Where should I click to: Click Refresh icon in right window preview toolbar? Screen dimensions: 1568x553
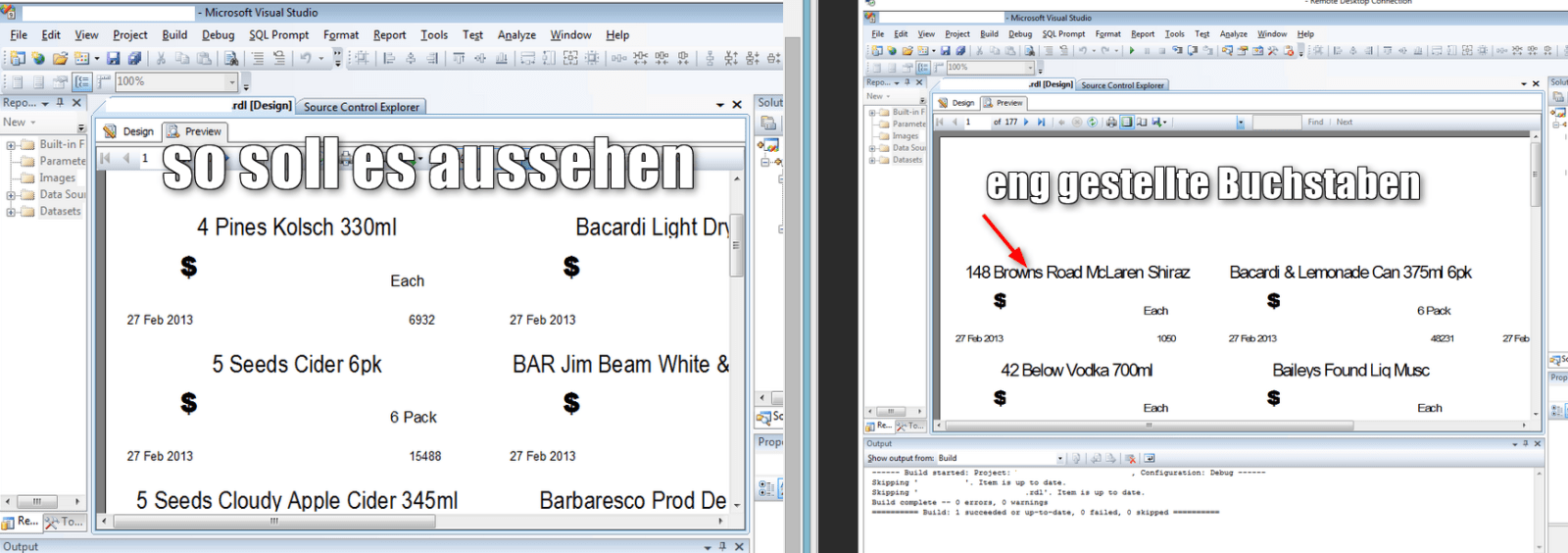pos(1092,123)
